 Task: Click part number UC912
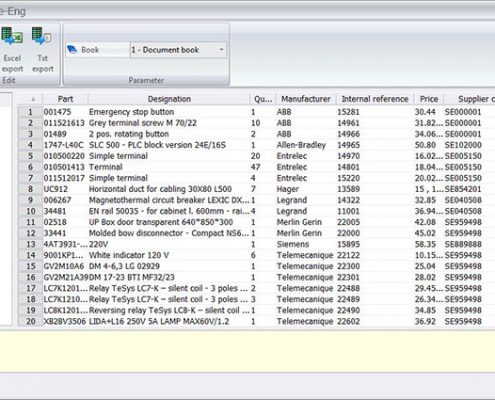pos(56,189)
